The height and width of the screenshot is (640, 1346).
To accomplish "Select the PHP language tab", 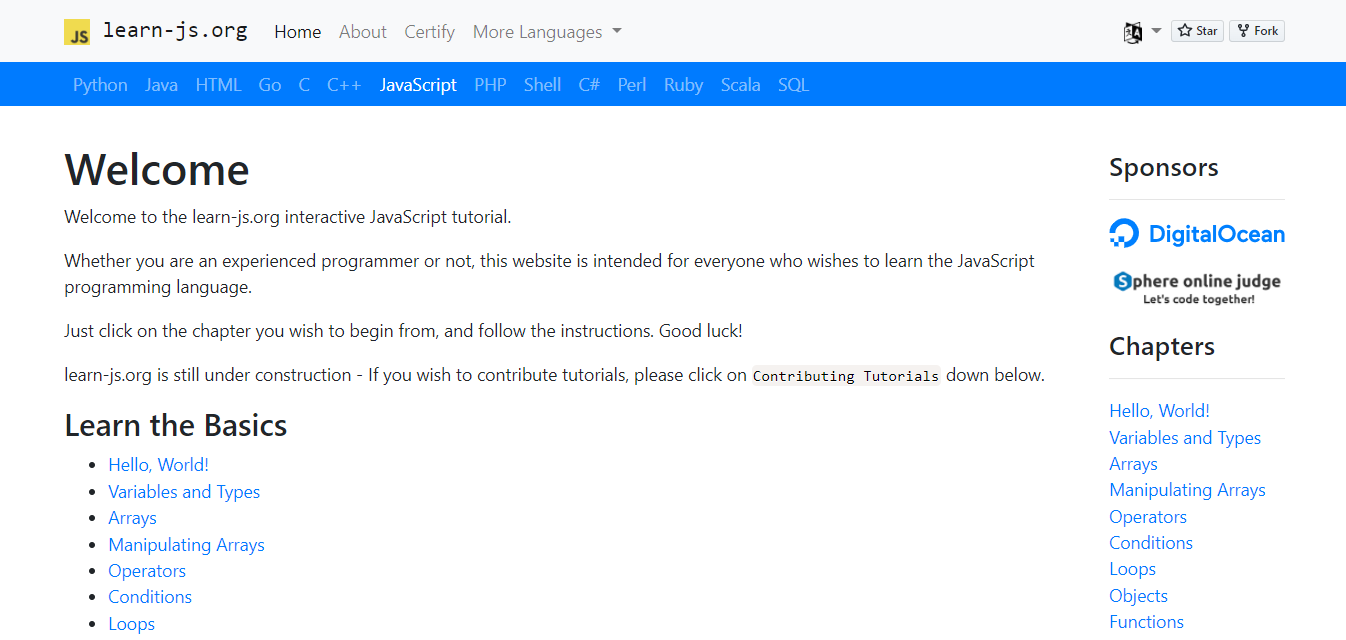I will (x=490, y=84).
